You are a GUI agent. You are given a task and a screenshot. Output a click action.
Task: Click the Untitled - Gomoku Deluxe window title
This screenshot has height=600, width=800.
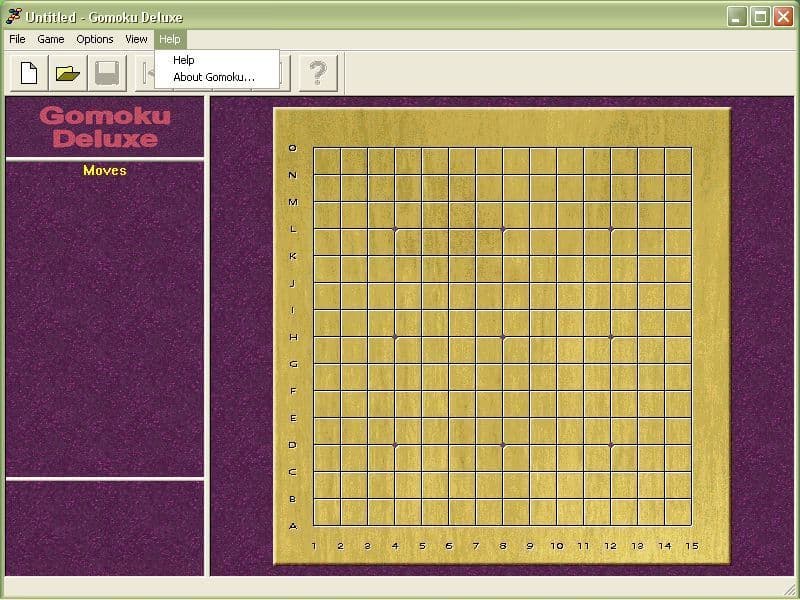coord(104,17)
